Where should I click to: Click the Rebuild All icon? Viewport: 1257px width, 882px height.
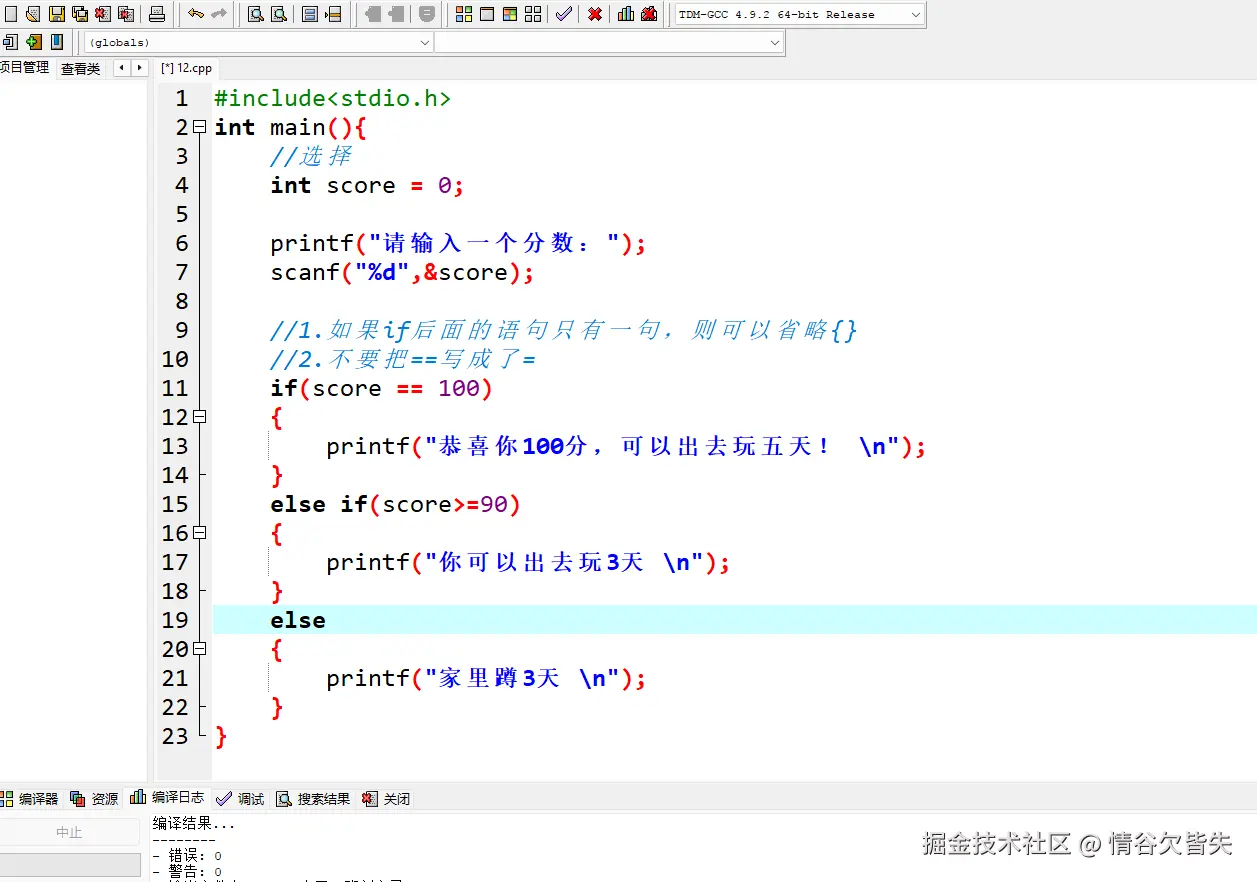pyautogui.click(x=533, y=14)
